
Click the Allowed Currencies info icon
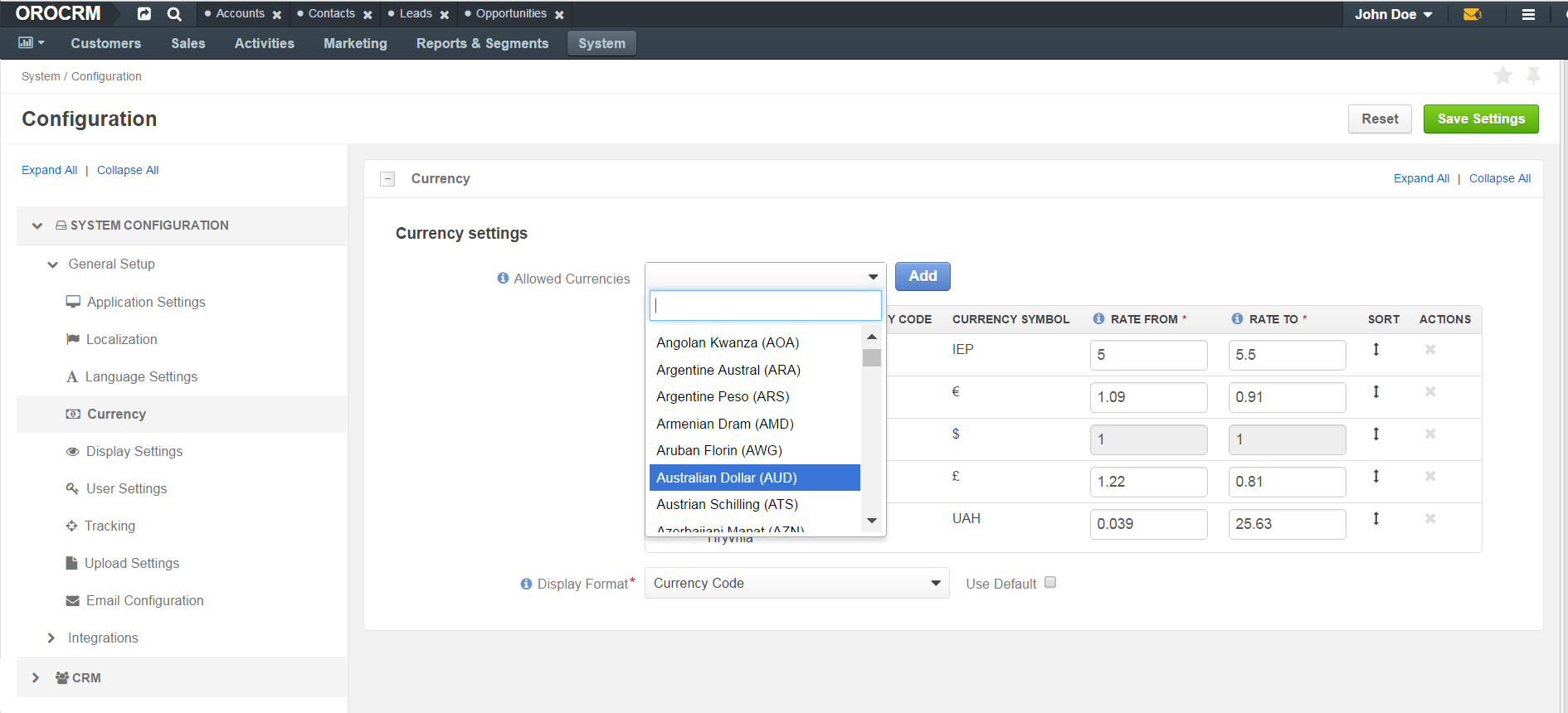(503, 279)
